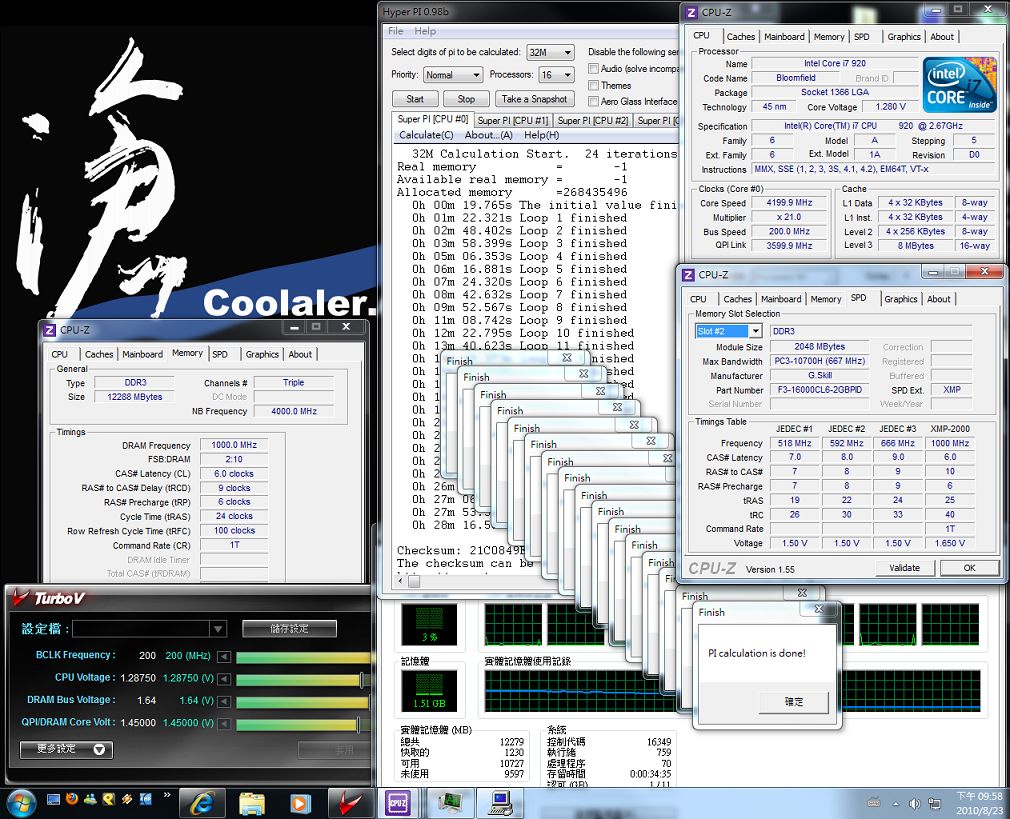Click the second quick launch icon after Firefox
The image size is (1010, 819).
[108, 799]
